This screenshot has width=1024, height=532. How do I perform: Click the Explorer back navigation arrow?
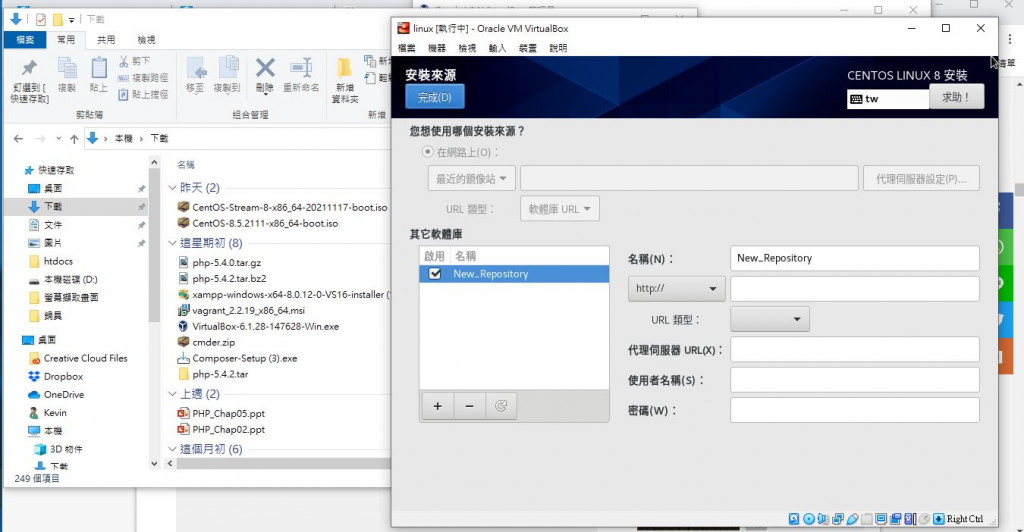18,139
